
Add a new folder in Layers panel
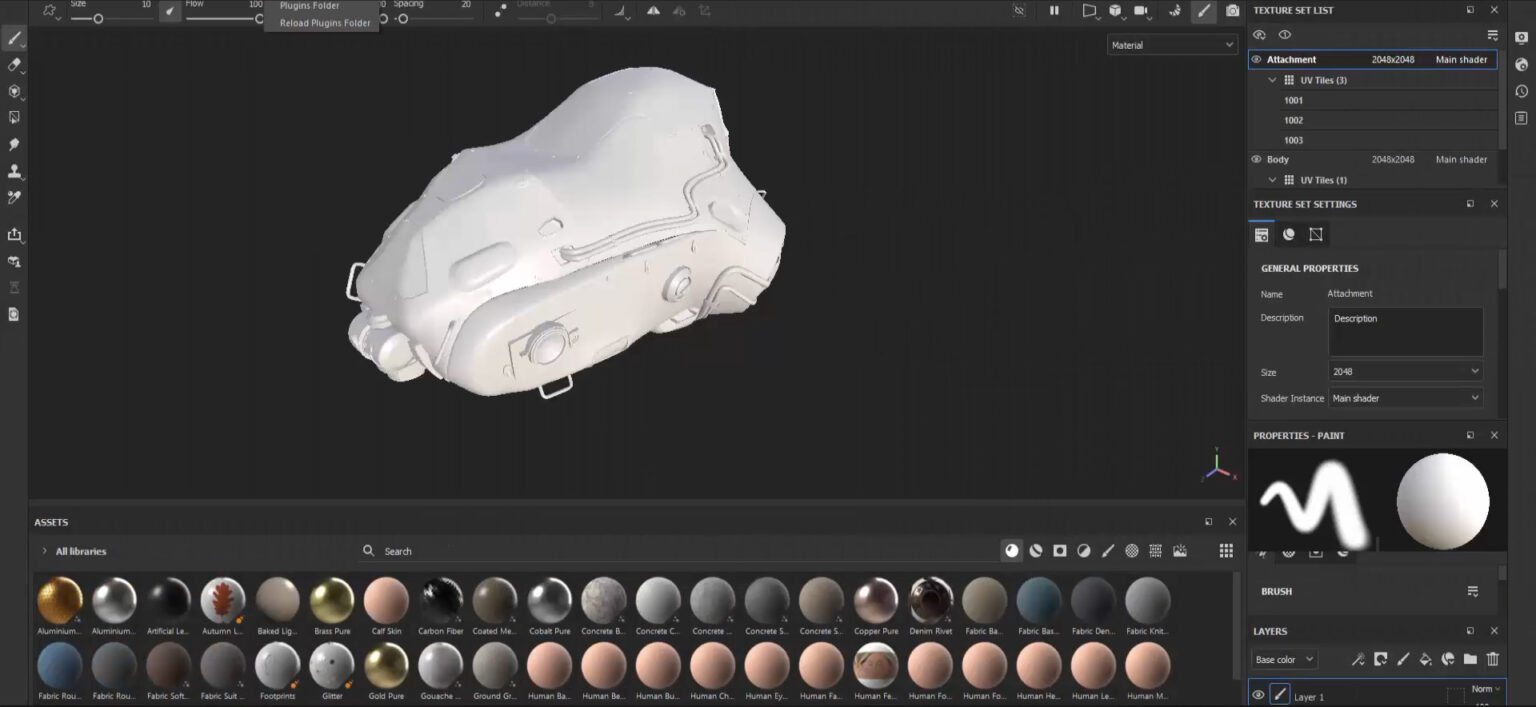[1470, 659]
